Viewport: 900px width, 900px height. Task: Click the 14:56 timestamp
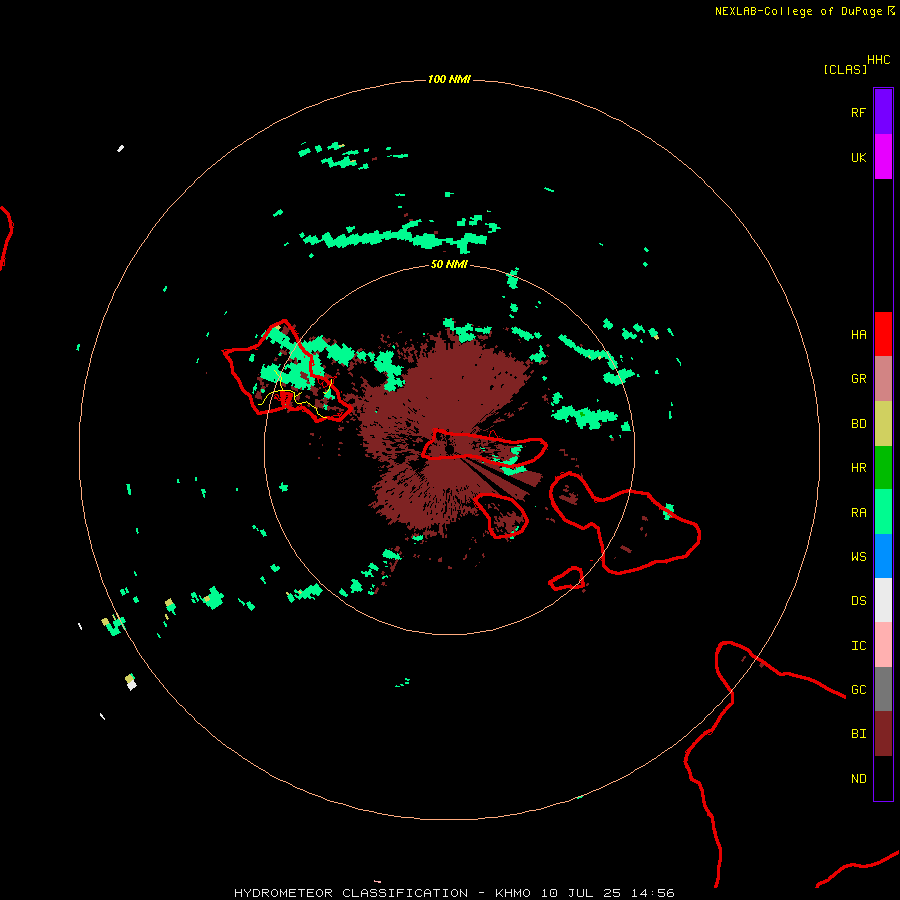(x=652, y=893)
